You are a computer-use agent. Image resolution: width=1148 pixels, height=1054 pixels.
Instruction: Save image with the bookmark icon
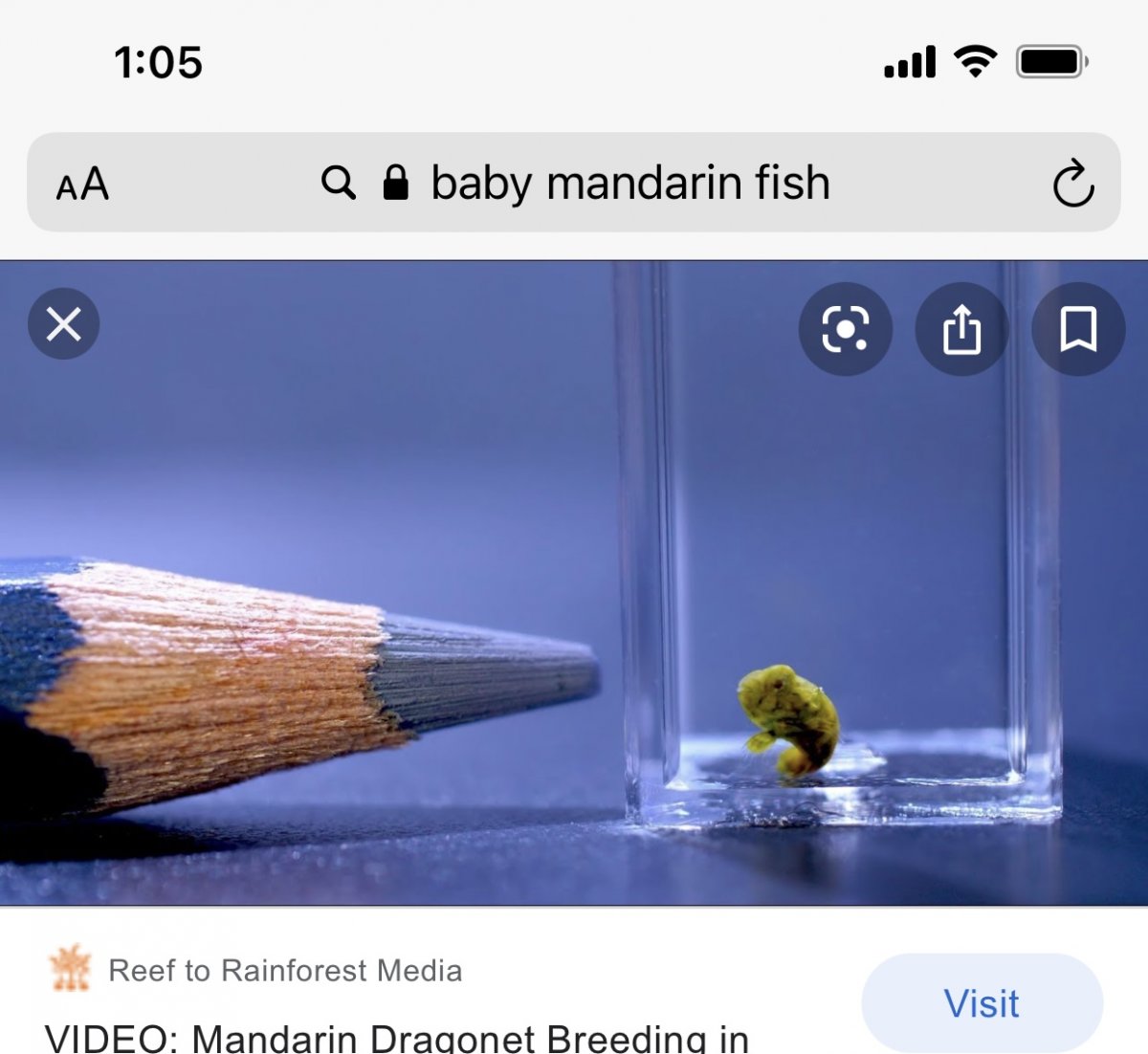click(1078, 329)
